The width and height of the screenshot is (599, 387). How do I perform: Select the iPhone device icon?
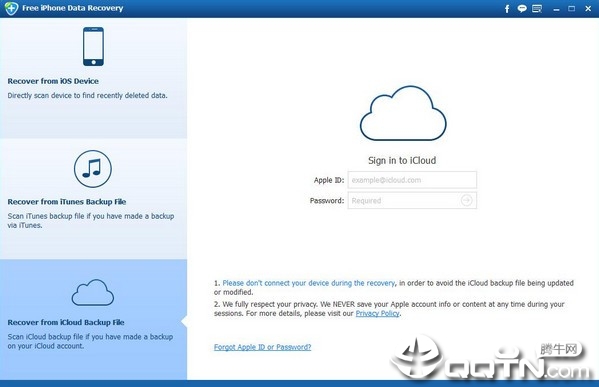(93, 46)
